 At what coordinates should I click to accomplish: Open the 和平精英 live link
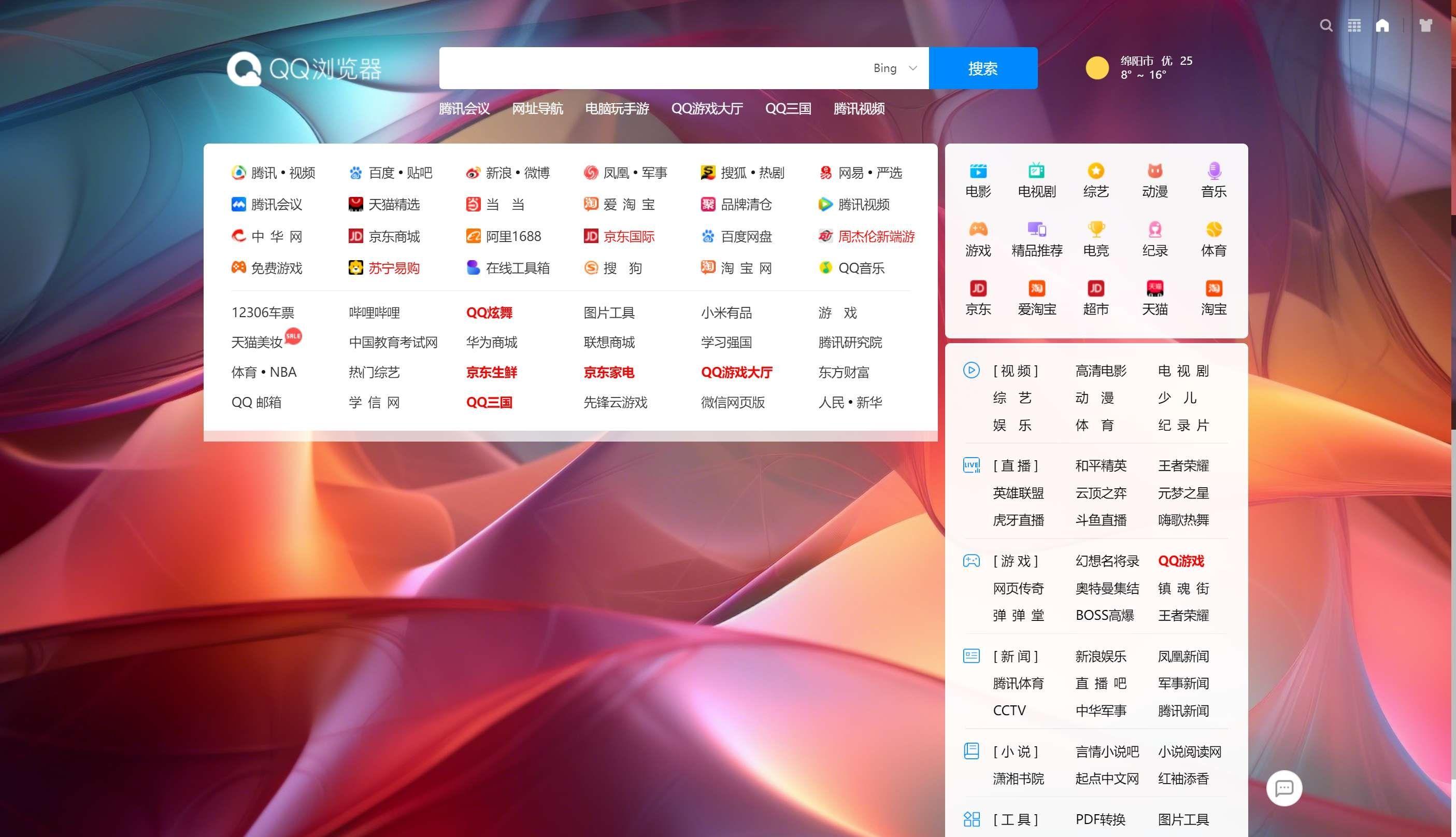click(1101, 465)
